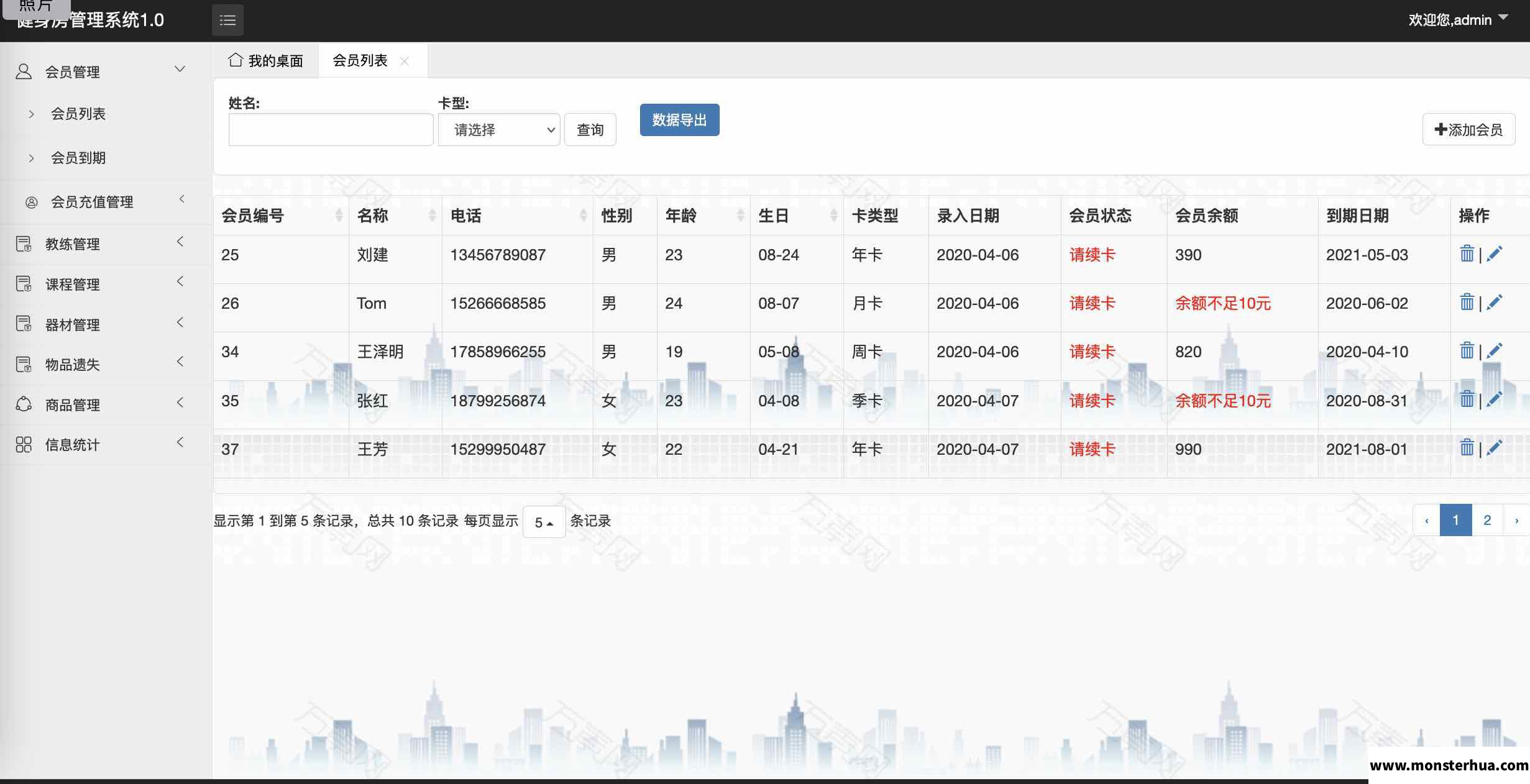The height and width of the screenshot is (784, 1530).
Task: Click the 查询 search button
Action: 590,129
